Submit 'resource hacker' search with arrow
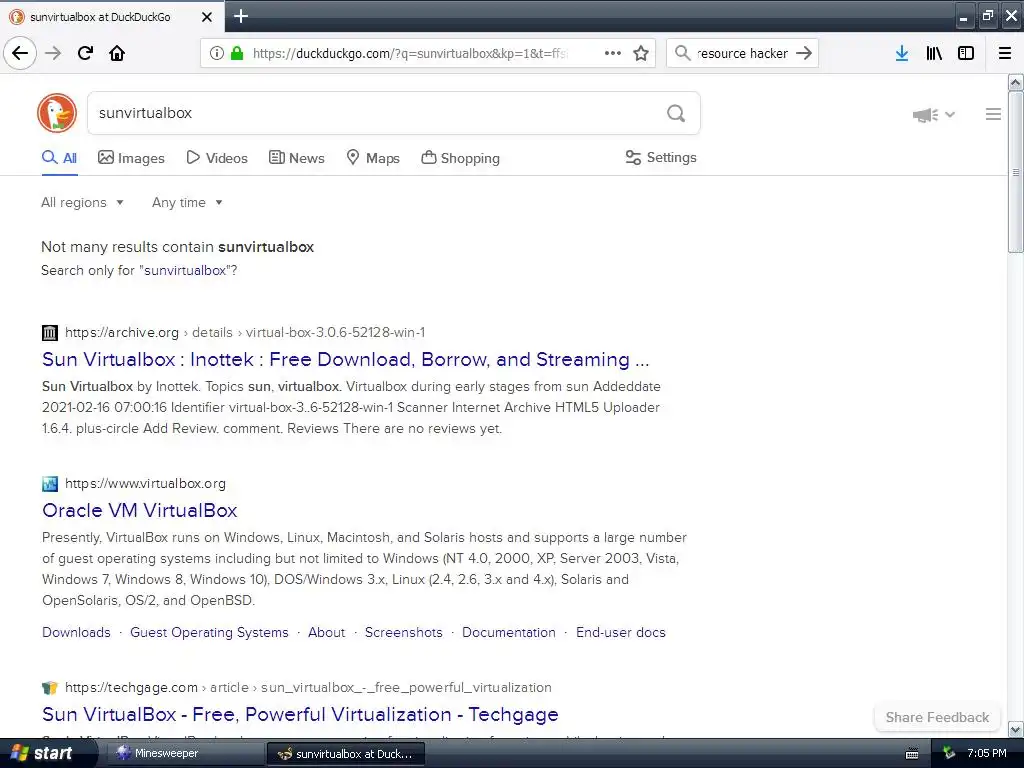1024x768 pixels. [804, 53]
